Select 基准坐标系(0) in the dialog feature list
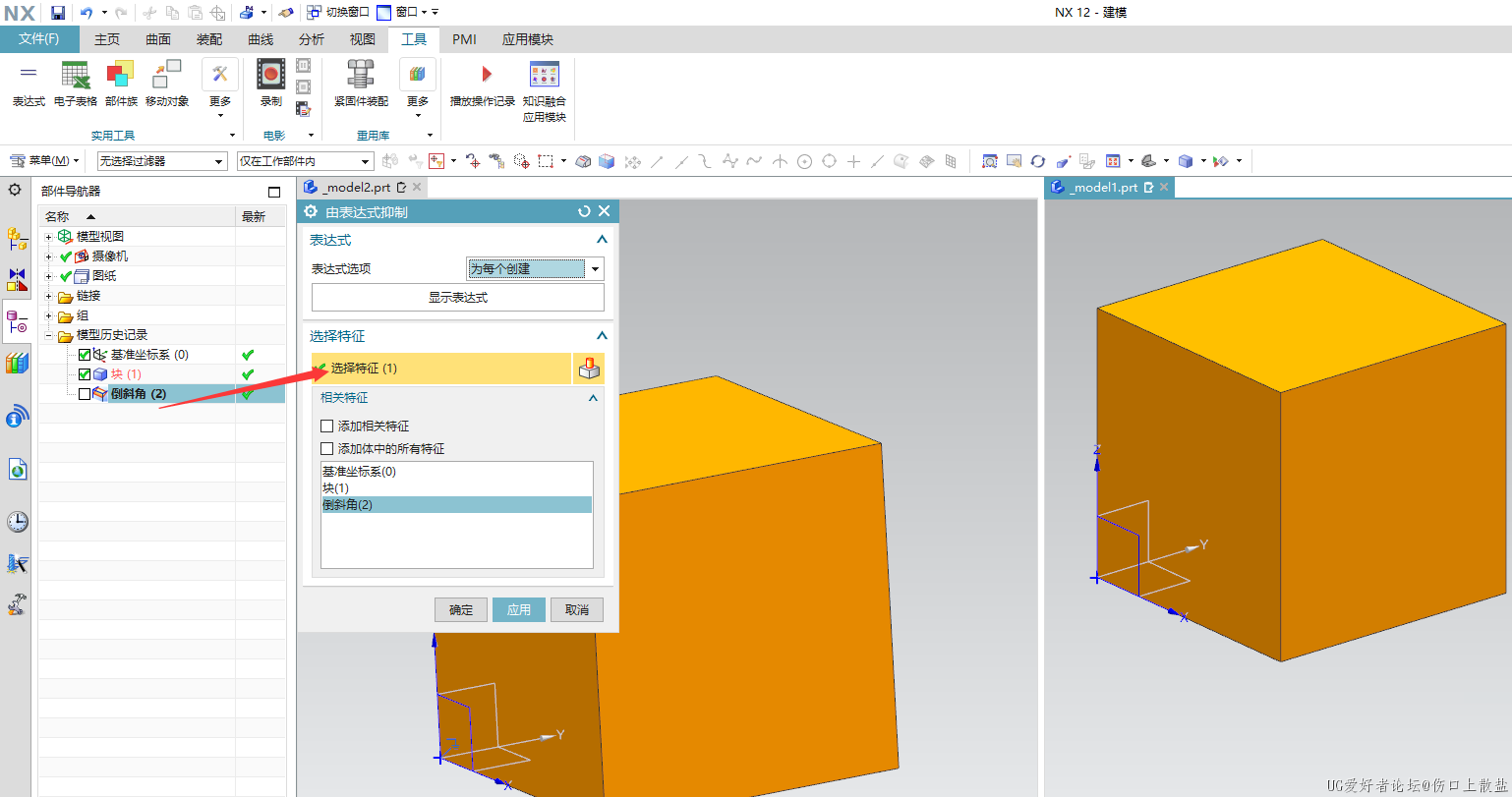 pyautogui.click(x=456, y=472)
